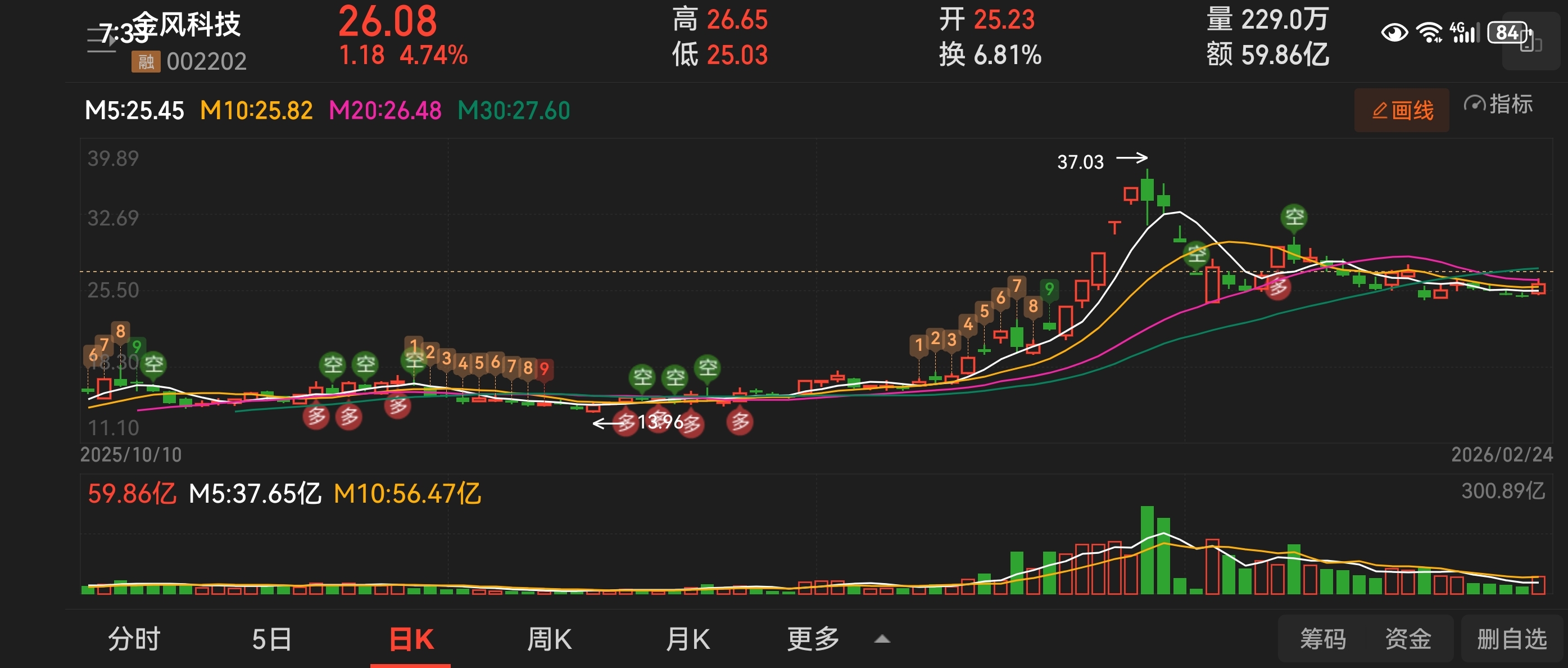Open the 更多 chart periods menu
Image resolution: width=1568 pixels, height=668 pixels.
coord(813,639)
